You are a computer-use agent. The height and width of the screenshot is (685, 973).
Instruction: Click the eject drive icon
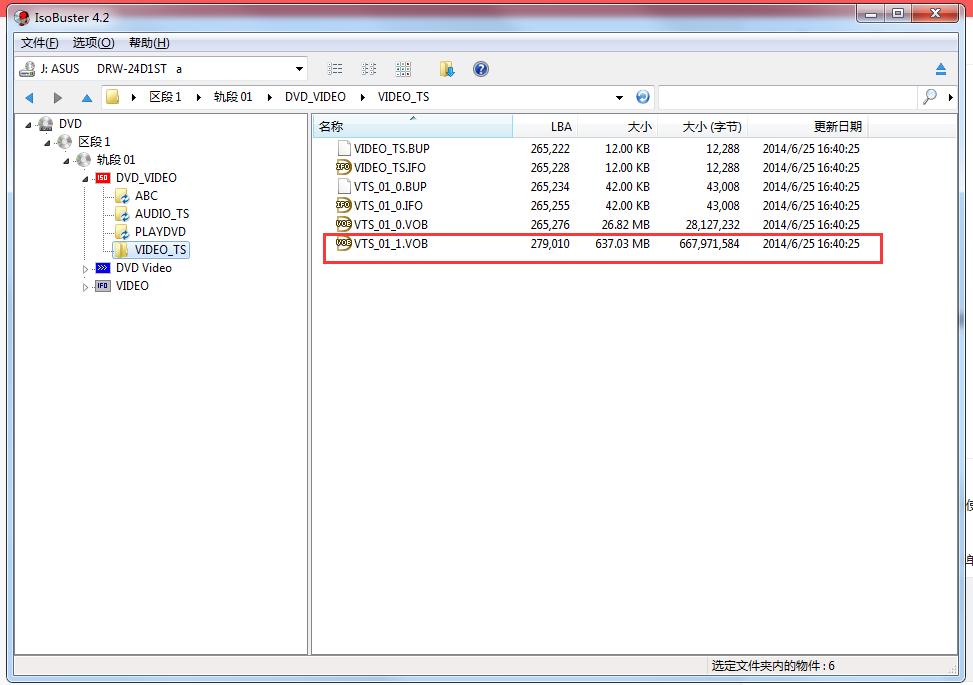tap(940, 69)
